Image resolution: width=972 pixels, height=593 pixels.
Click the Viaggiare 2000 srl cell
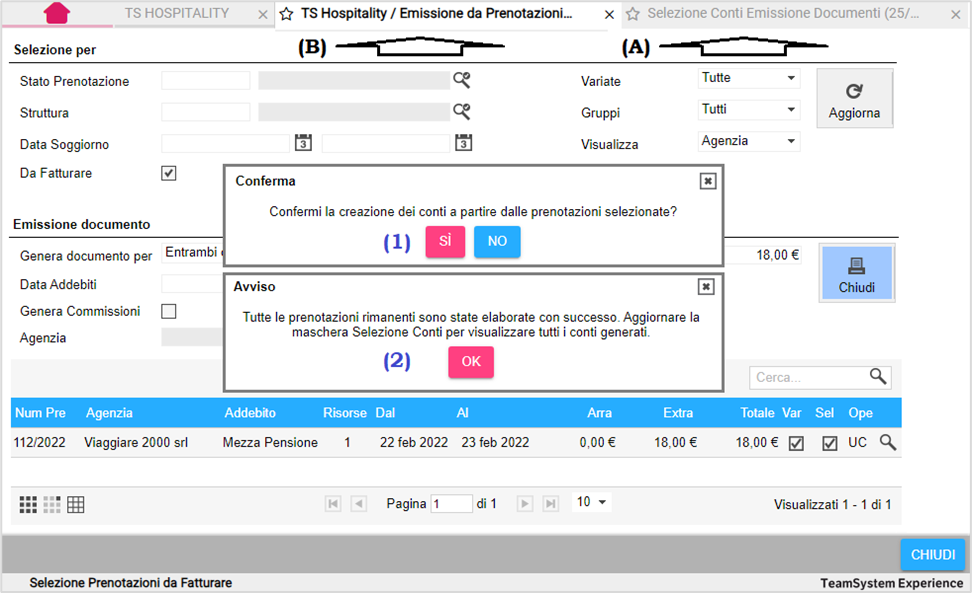tap(136, 442)
